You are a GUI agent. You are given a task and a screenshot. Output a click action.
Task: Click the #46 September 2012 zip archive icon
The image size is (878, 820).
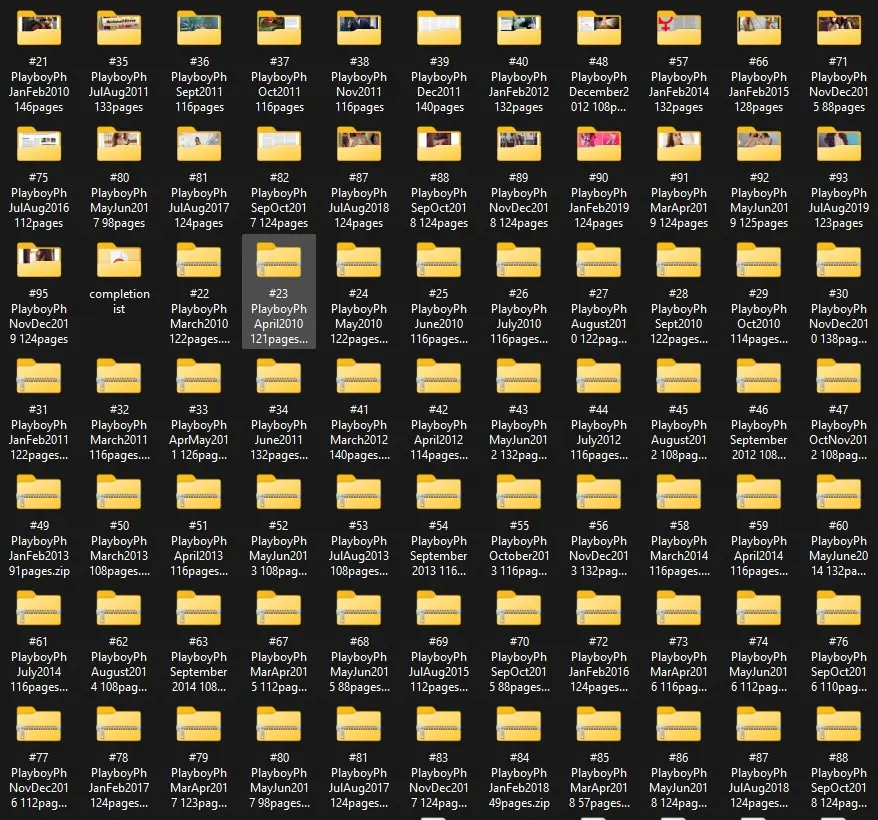click(759, 376)
